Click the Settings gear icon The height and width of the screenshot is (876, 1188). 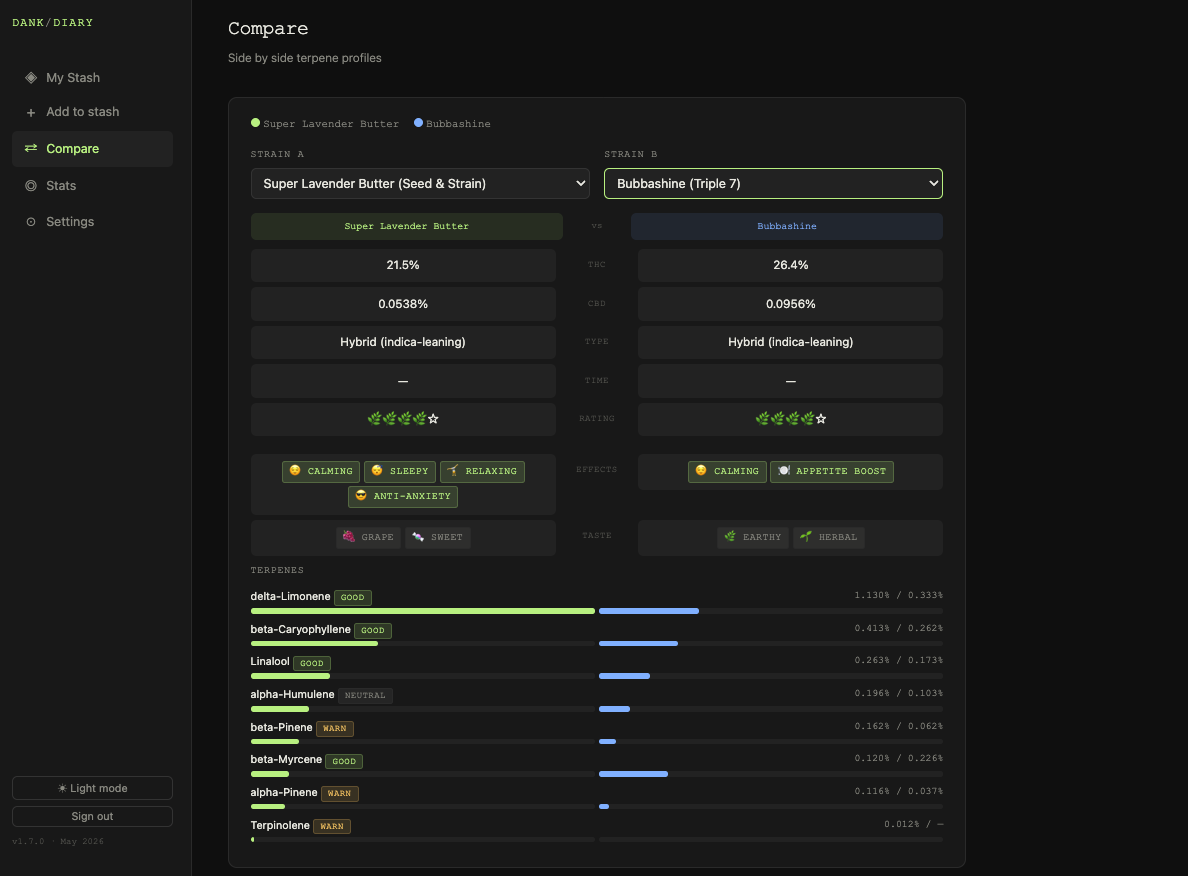[x=31, y=222]
